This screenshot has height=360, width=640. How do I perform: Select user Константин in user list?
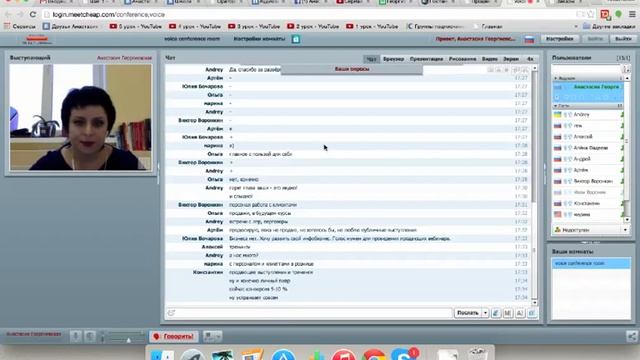coord(587,203)
